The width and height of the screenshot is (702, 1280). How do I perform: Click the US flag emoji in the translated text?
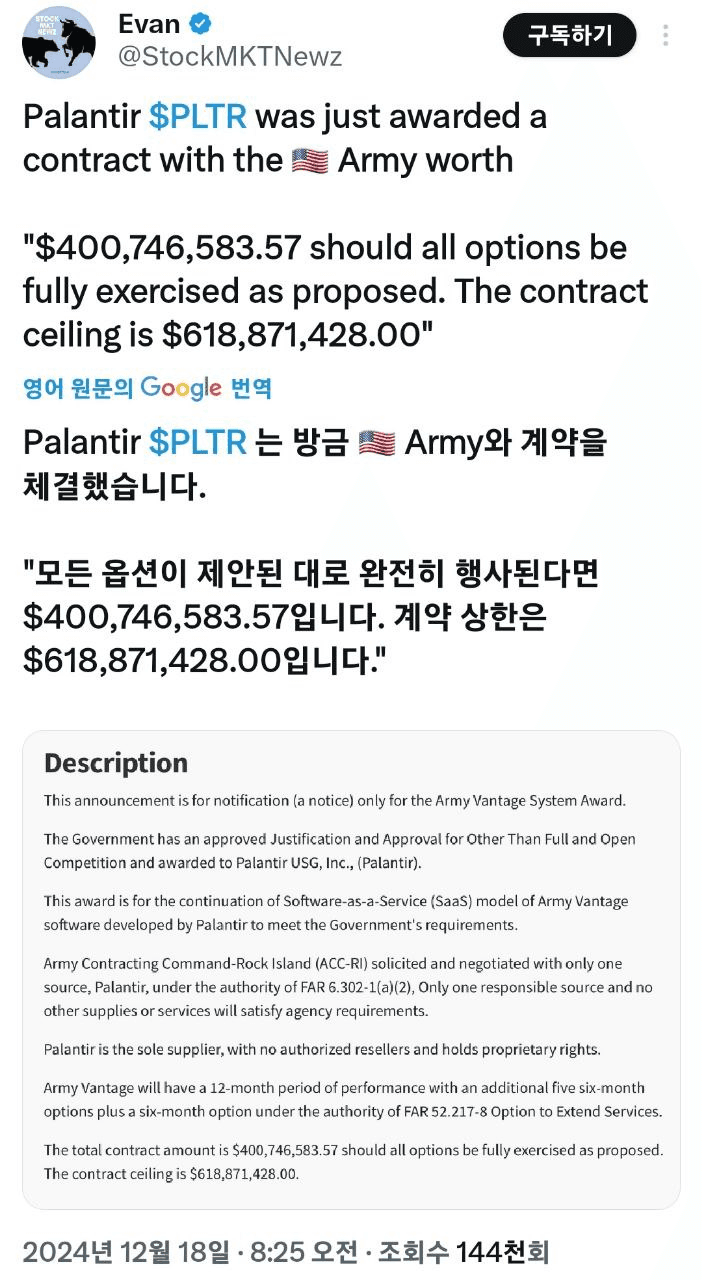click(x=377, y=442)
